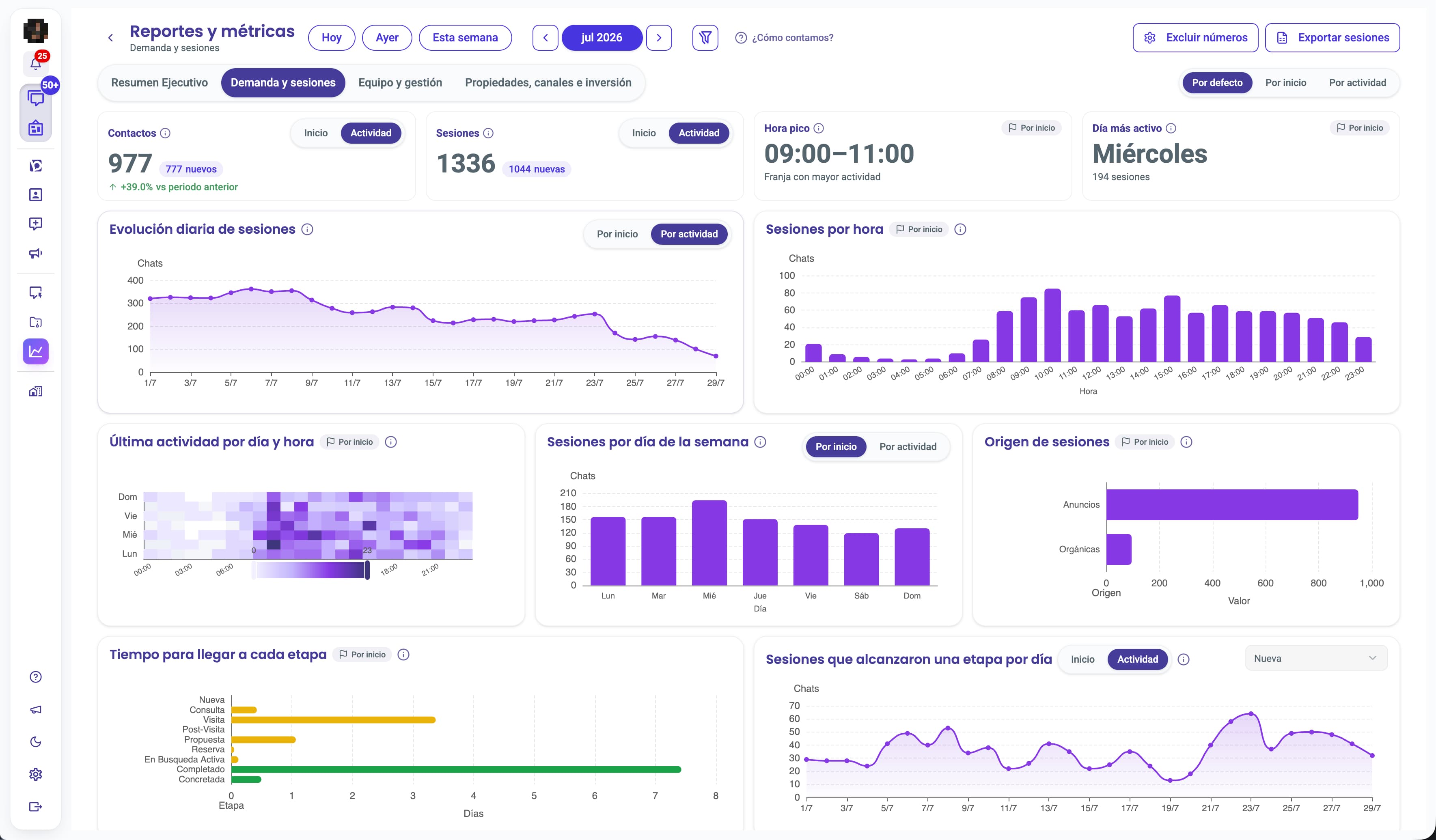The height and width of the screenshot is (840, 1436).
Task: Open the filter funnel icon
Action: point(705,38)
